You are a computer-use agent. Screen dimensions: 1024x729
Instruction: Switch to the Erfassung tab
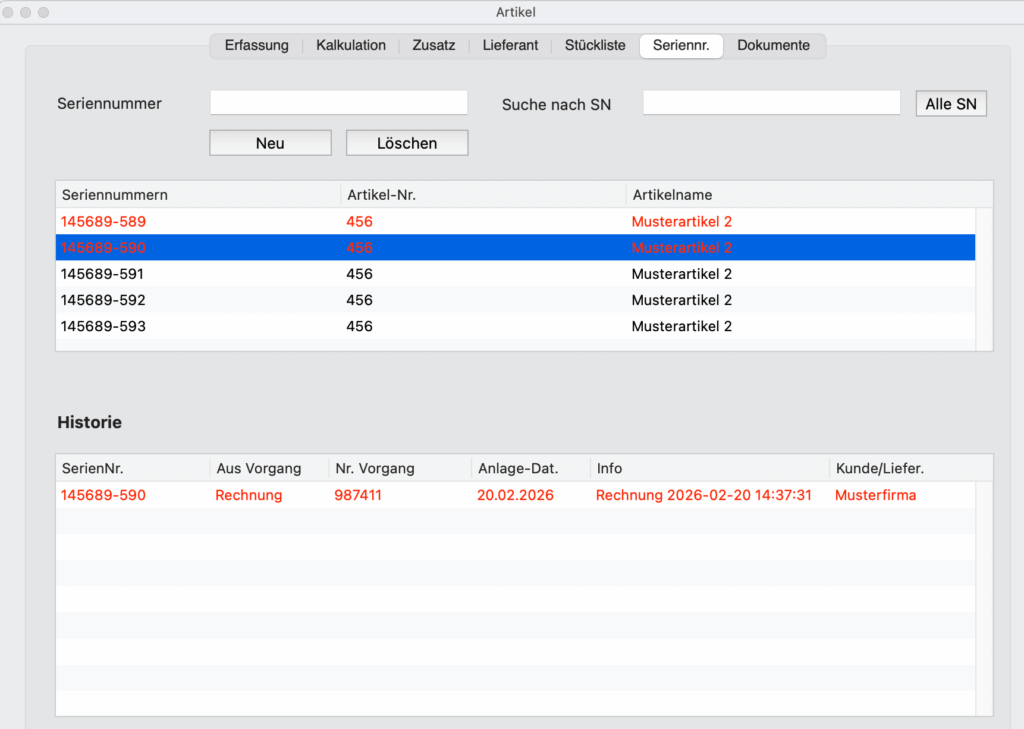(256, 46)
